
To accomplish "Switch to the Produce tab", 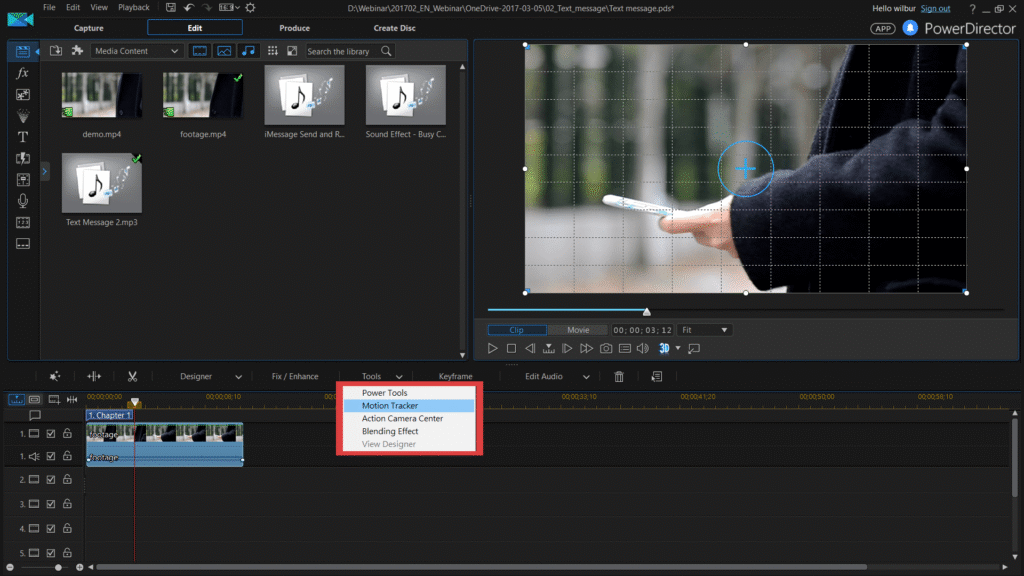I will (x=294, y=28).
